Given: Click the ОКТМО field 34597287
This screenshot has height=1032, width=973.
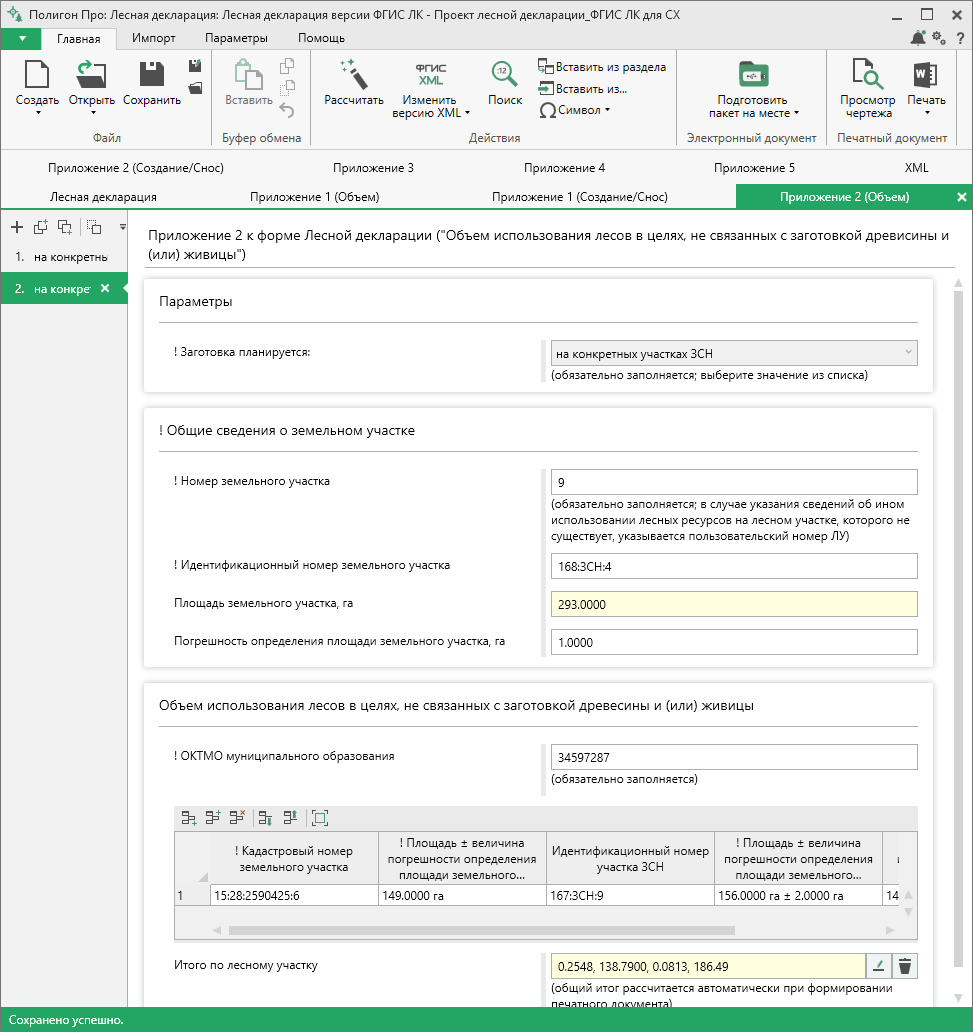Looking at the screenshot, I should pos(734,757).
